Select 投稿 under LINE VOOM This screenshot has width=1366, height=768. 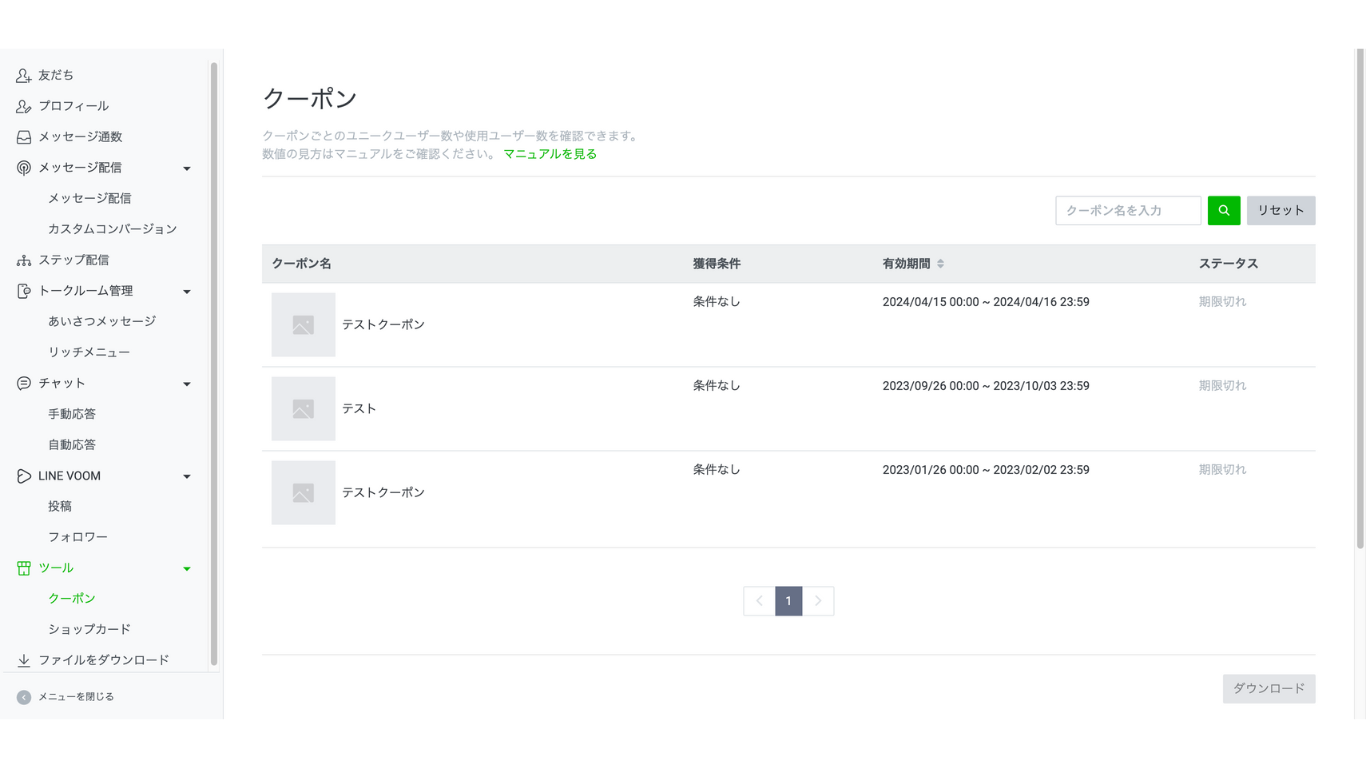(60, 506)
